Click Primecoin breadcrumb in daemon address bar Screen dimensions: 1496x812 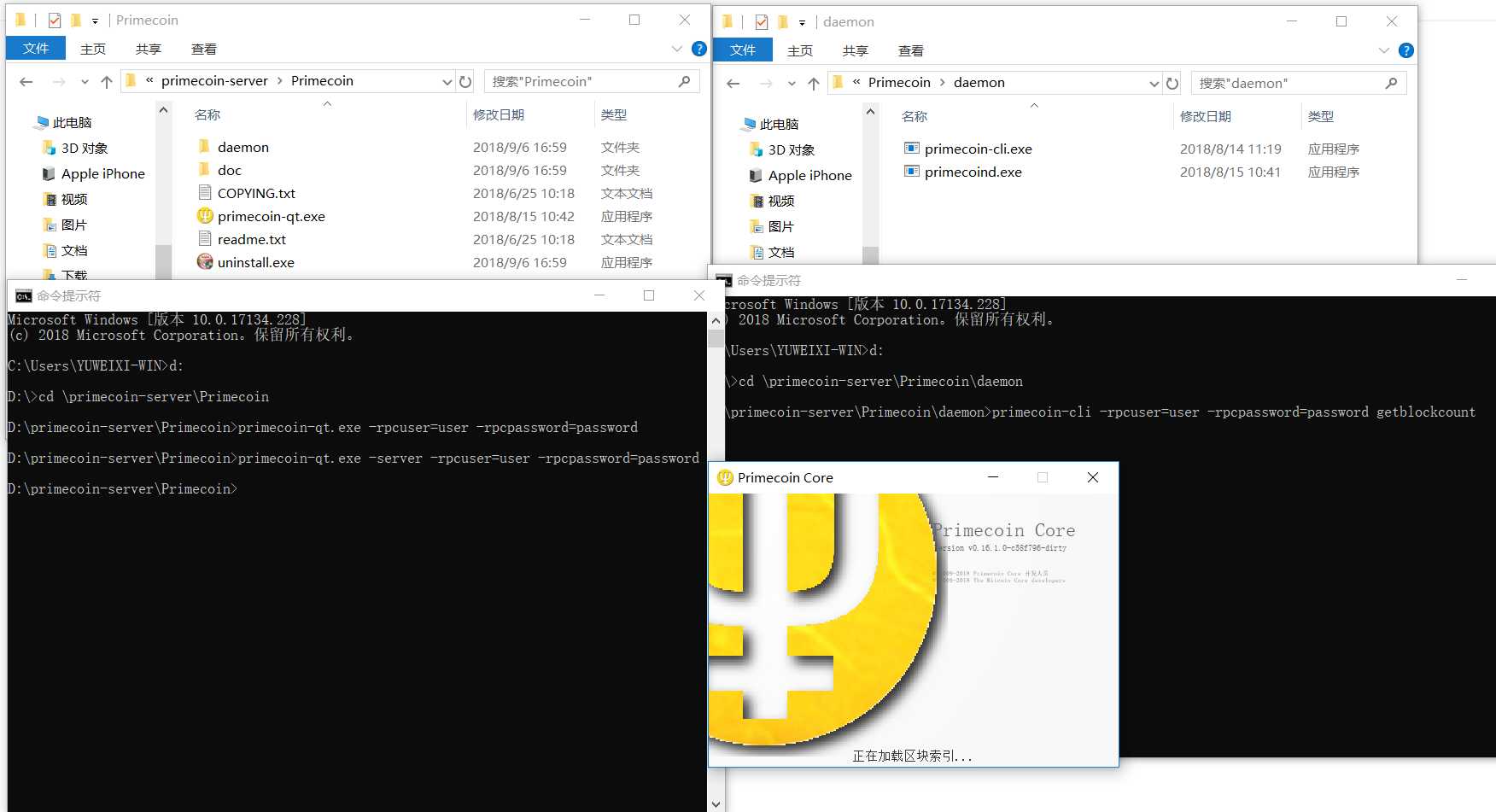pyautogui.click(x=899, y=82)
